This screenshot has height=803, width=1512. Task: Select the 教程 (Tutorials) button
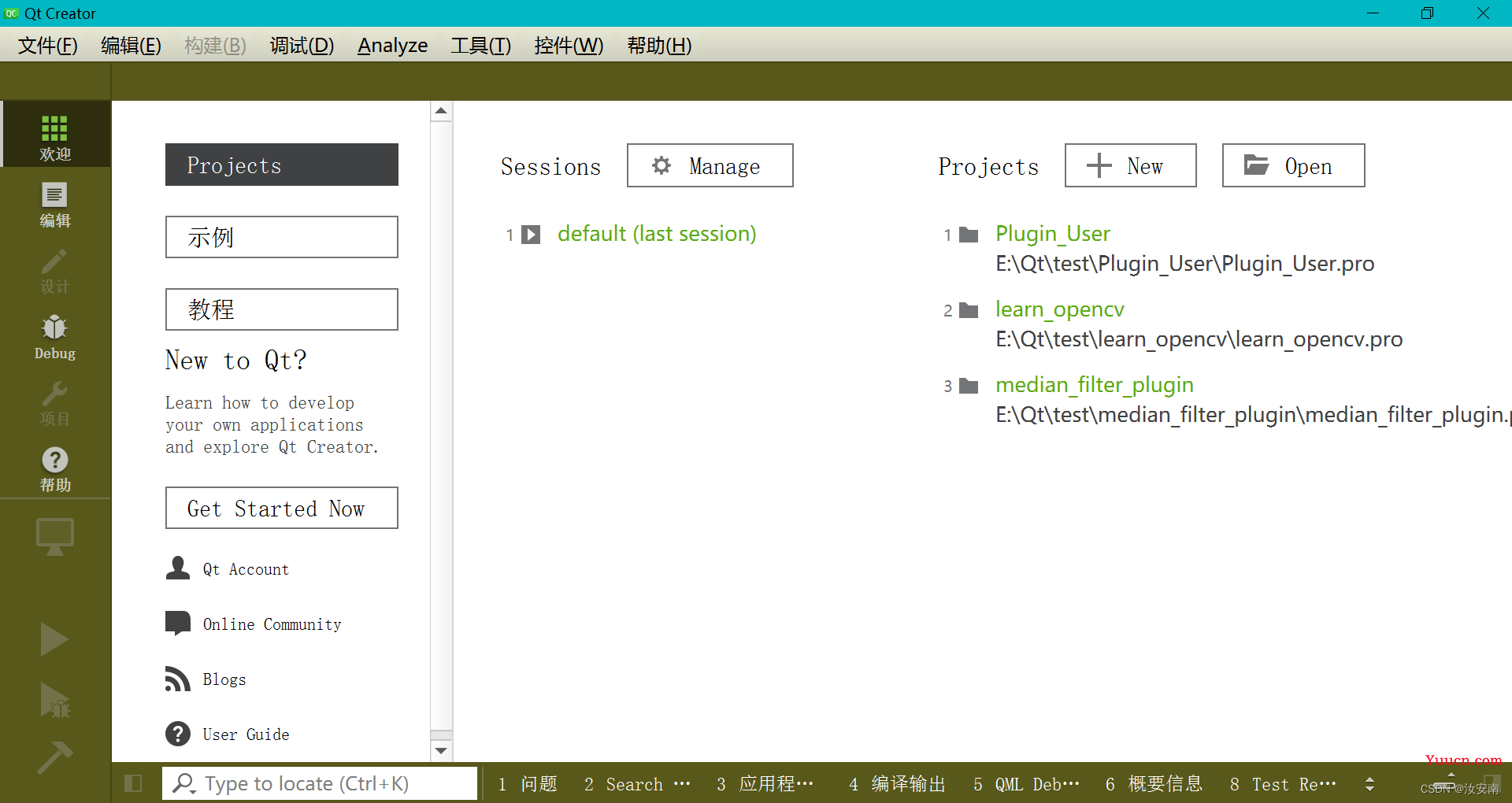coord(282,309)
